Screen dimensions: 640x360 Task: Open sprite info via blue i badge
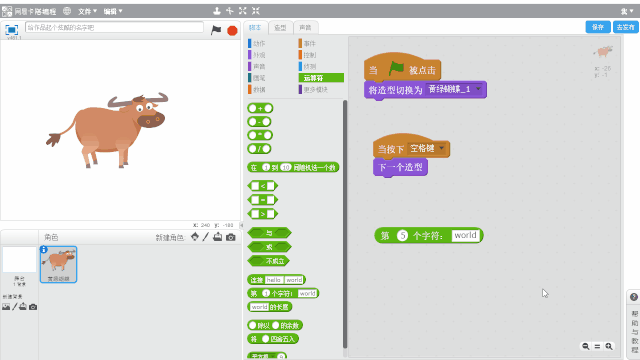point(44,249)
